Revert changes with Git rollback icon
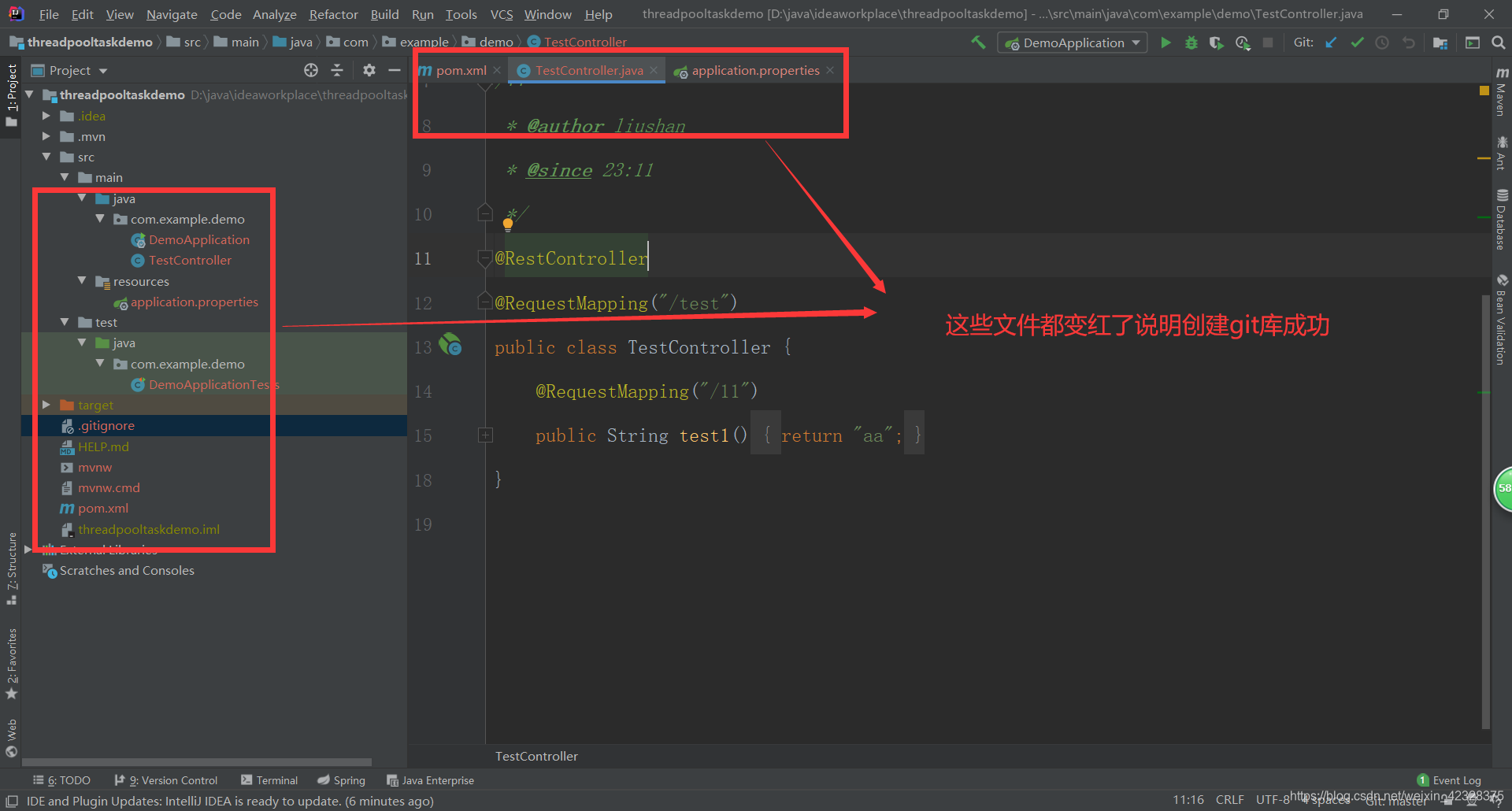The width and height of the screenshot is (1512, 811). (1408, 43)
